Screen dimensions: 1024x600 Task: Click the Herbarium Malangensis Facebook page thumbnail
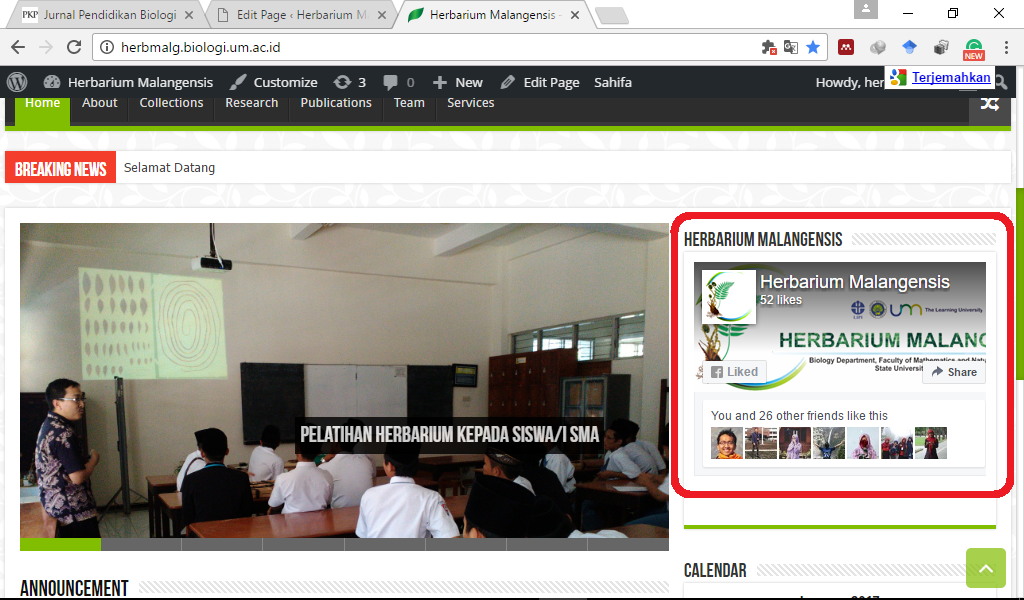pos(728,296)
